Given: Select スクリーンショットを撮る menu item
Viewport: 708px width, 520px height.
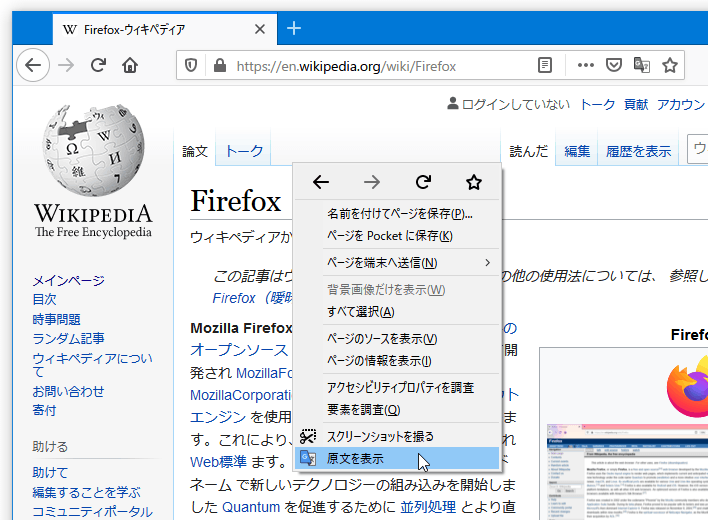Looking at the screenshot, I should tap(397, 436).
